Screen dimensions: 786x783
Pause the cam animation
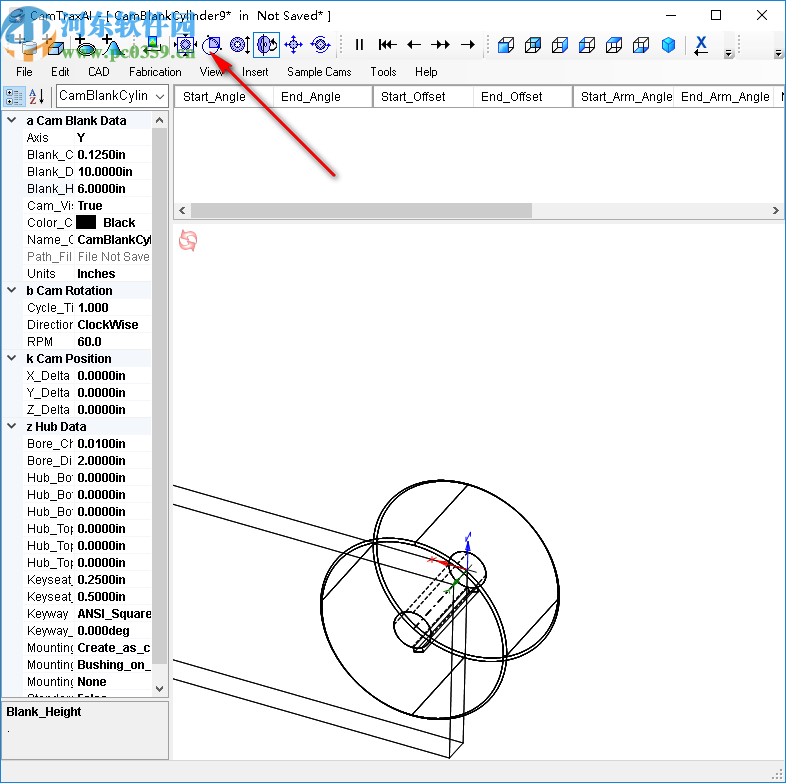pyautogui.click(x=359, y=45)
